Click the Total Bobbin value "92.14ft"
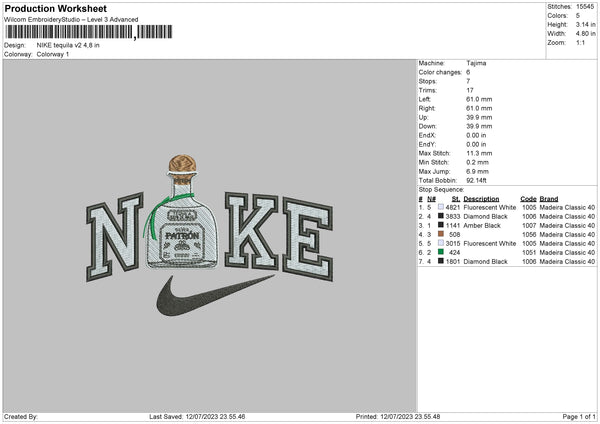 coord(476,180)
